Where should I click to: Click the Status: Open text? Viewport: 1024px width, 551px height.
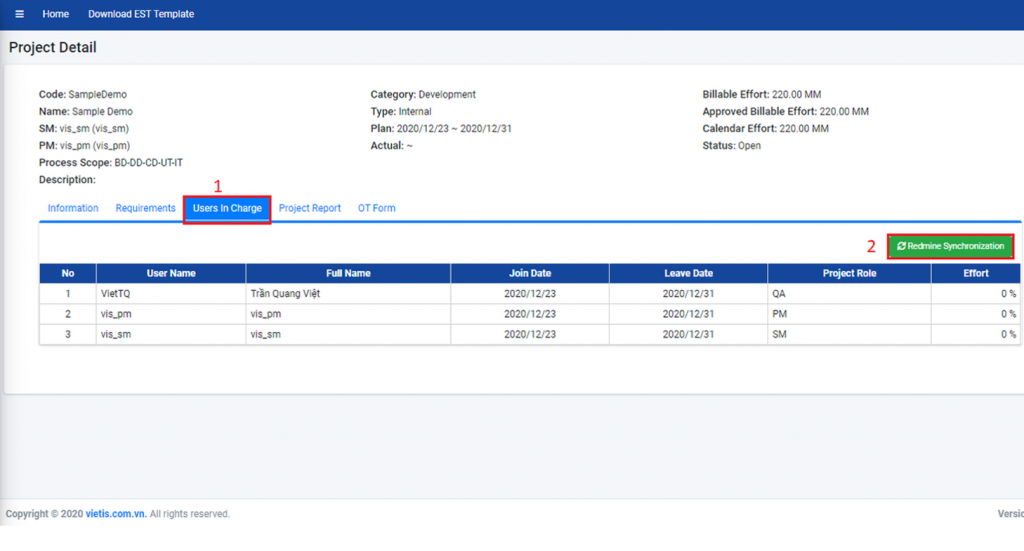pos(731,146)
